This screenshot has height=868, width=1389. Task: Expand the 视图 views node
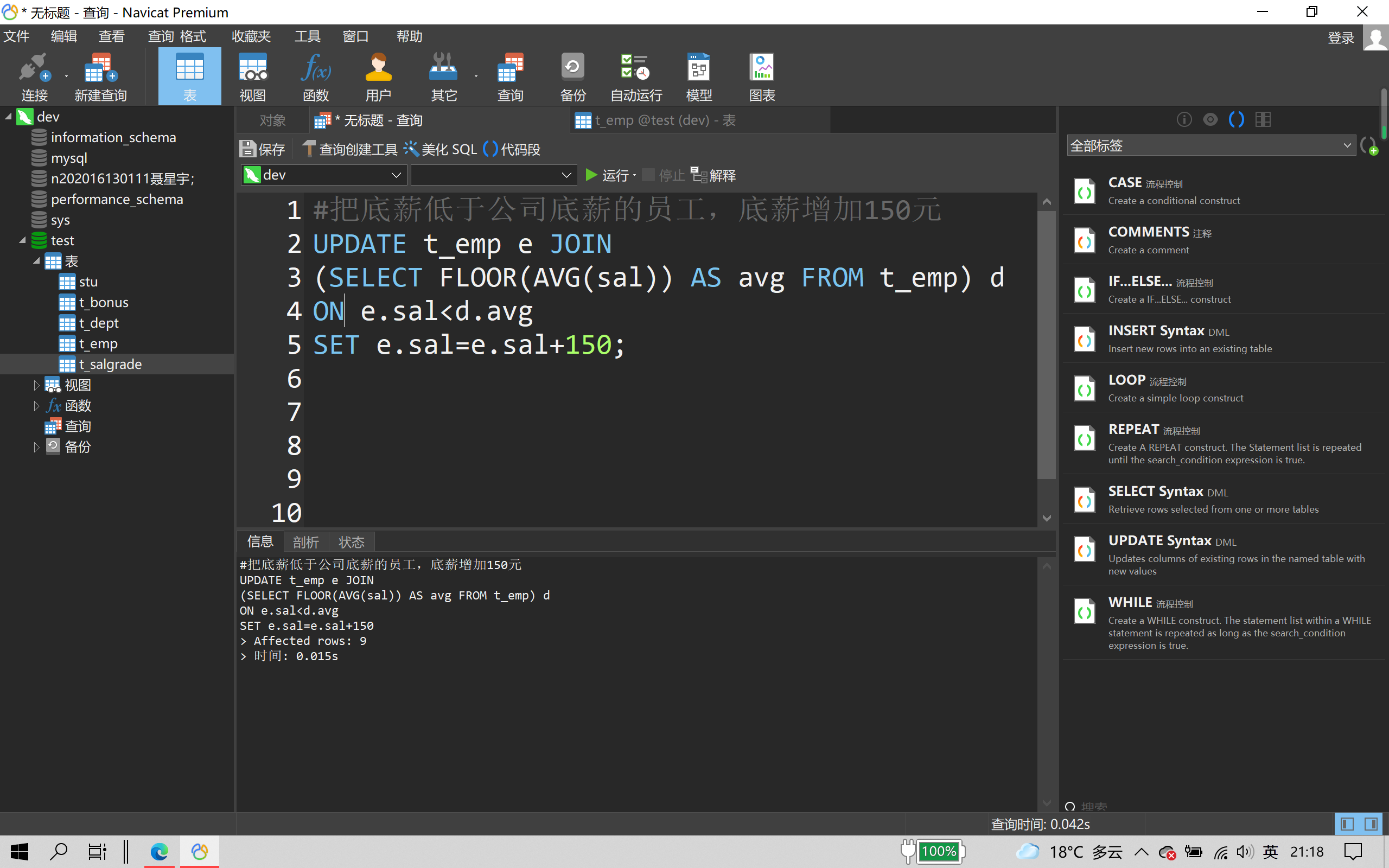[x=36, y=385]
